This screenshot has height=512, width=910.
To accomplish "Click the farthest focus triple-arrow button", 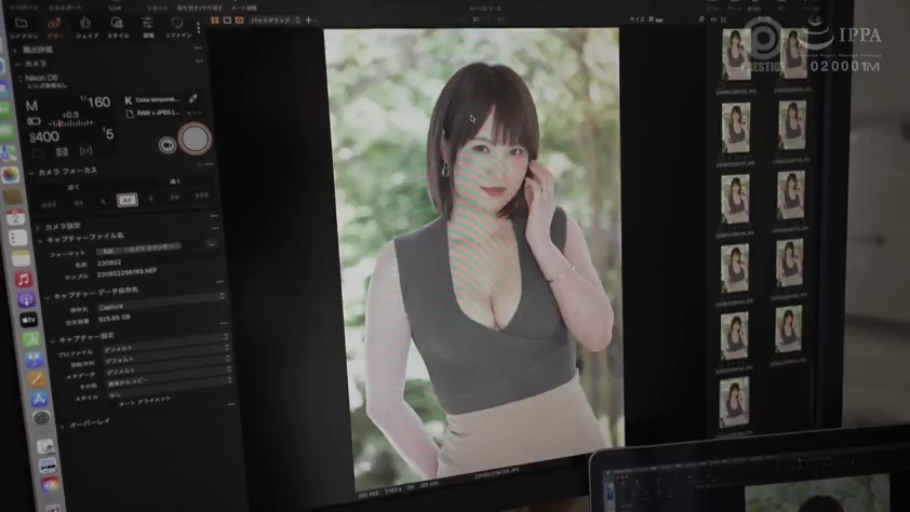I will pos(202,197).
